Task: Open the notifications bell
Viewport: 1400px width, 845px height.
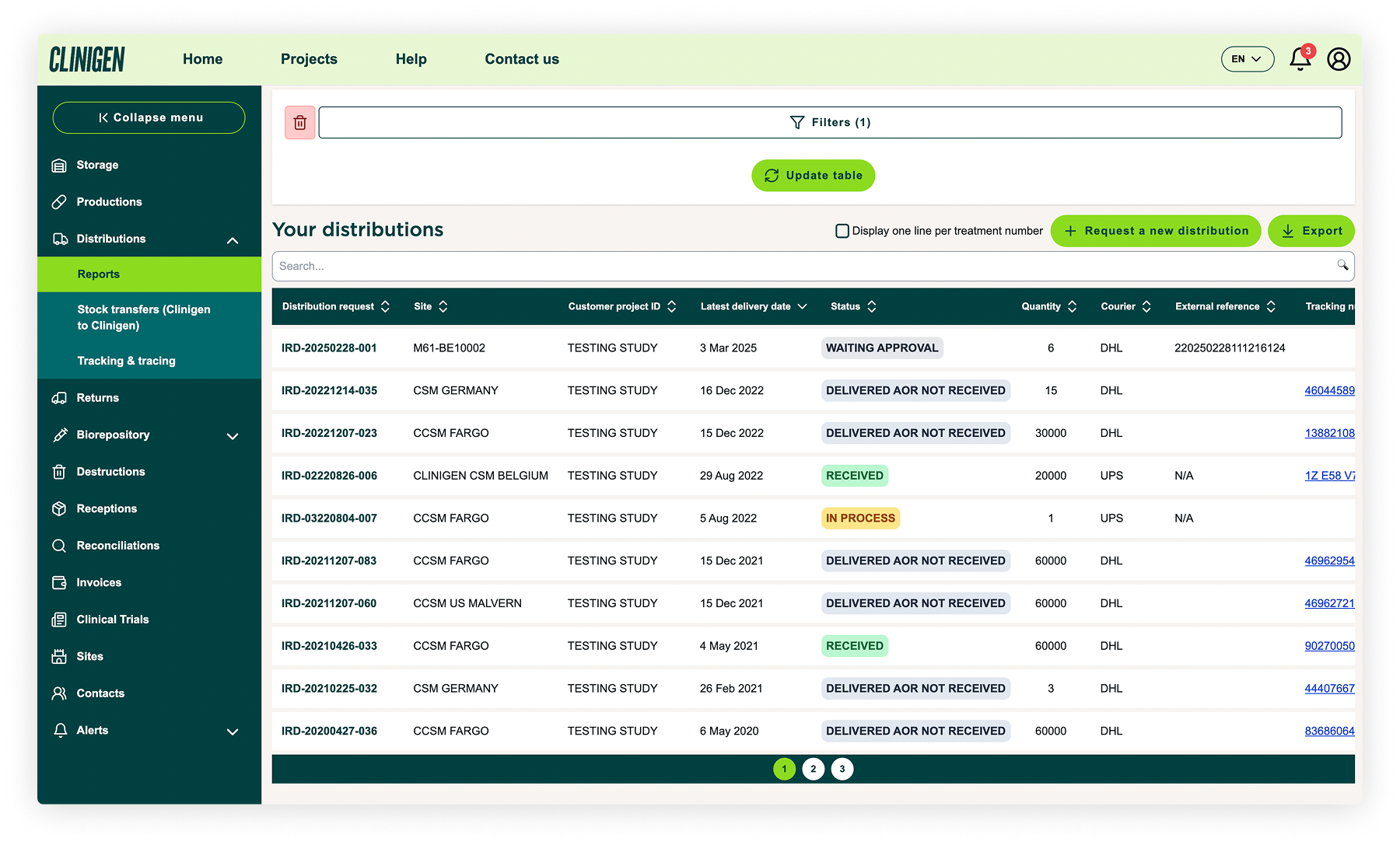Action: pyautogui.click(x=1298, y=58)
